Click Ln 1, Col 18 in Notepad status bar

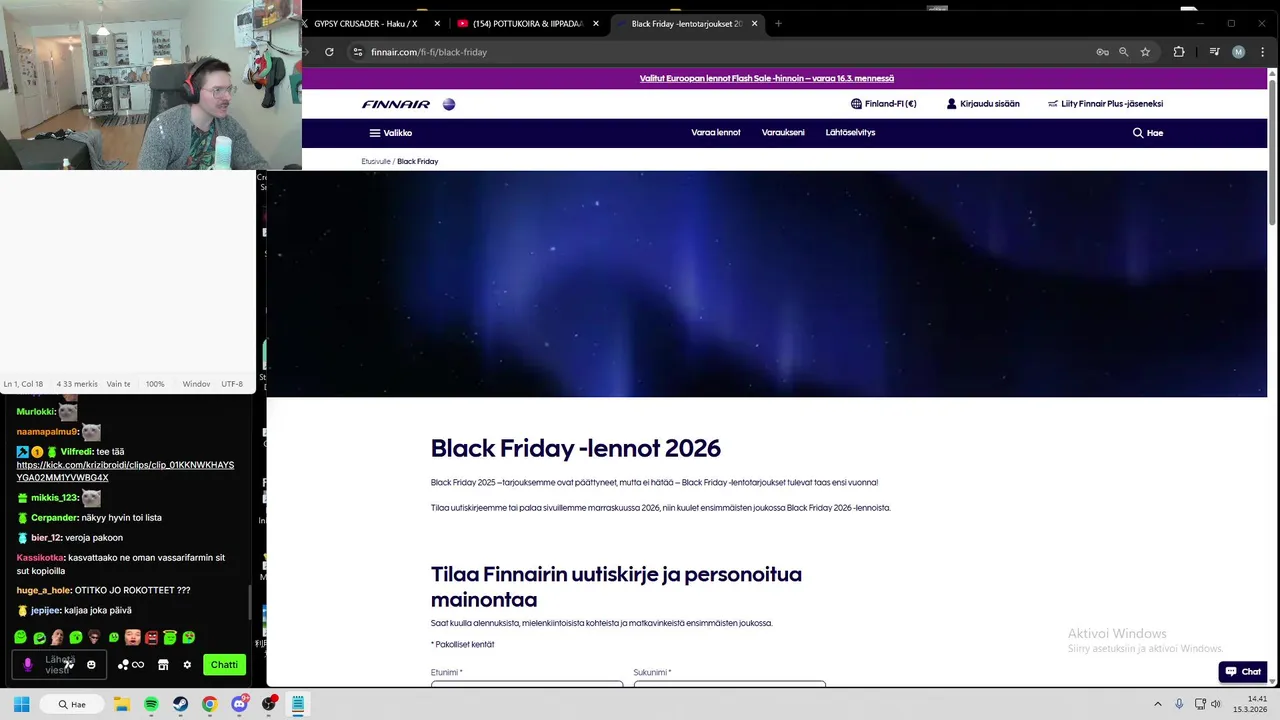(x=23, y=384)
